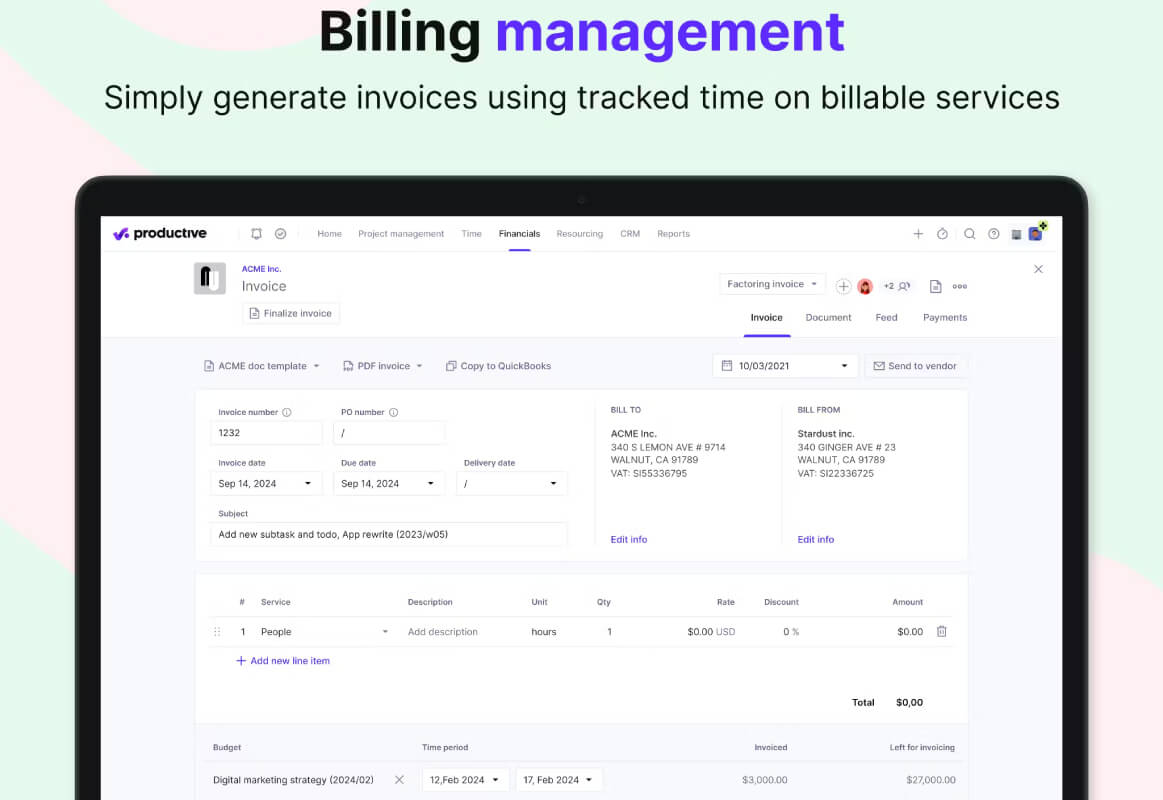Open the search magnifier icon

tap(969, 234)
